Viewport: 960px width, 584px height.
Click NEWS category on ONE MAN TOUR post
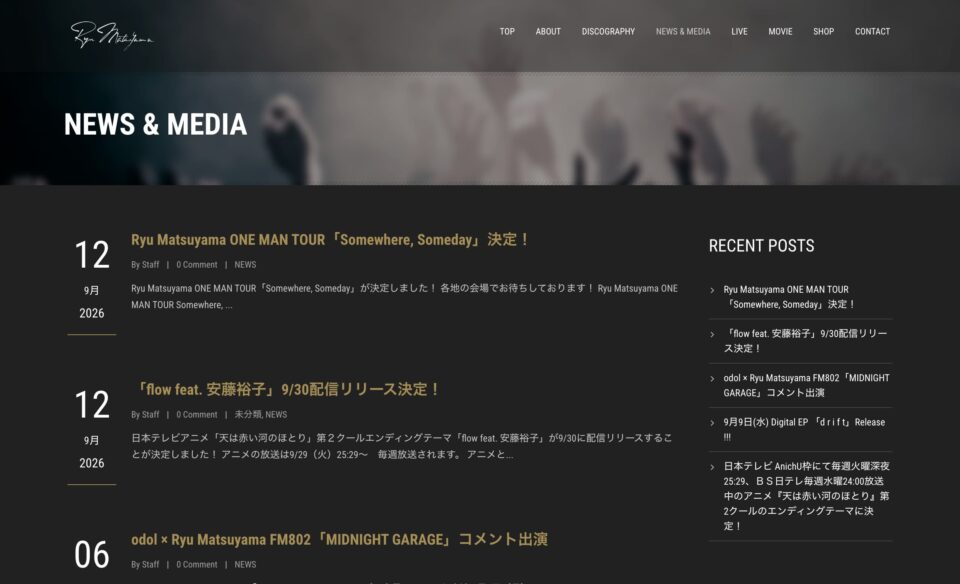(x=245, y=264)
